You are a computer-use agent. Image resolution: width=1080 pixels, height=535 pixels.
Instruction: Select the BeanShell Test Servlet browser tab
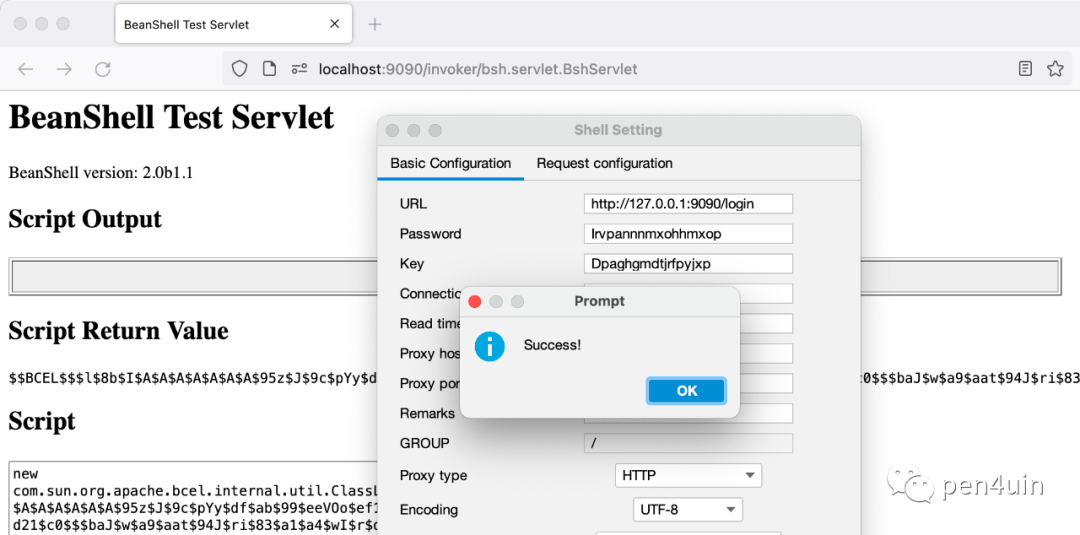234,24
